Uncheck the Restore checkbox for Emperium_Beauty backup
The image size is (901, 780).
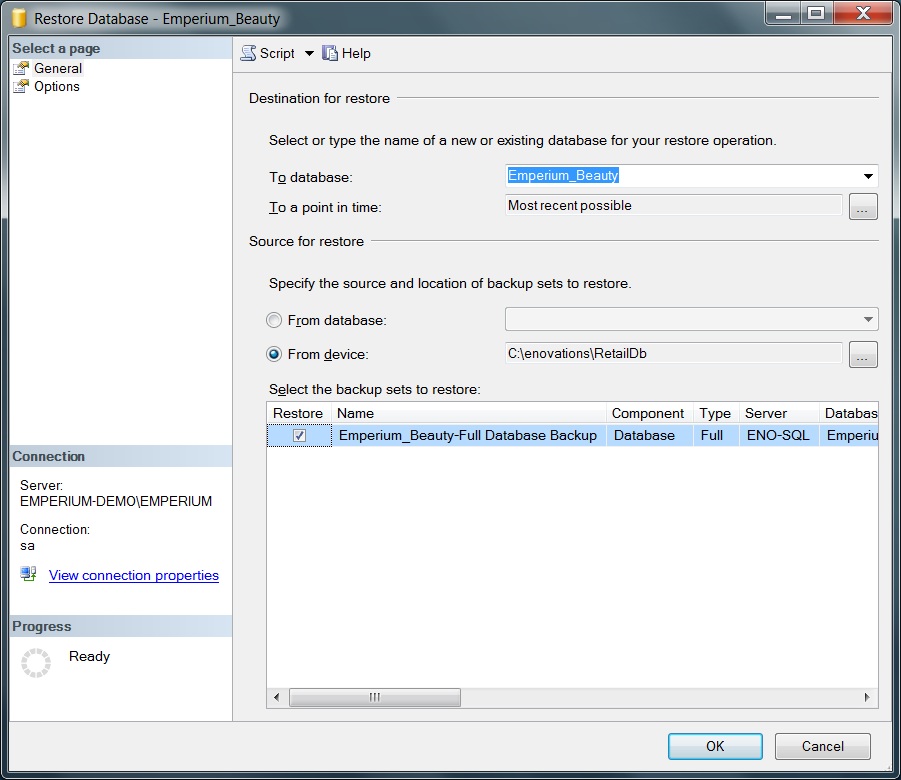pos(299,436)
